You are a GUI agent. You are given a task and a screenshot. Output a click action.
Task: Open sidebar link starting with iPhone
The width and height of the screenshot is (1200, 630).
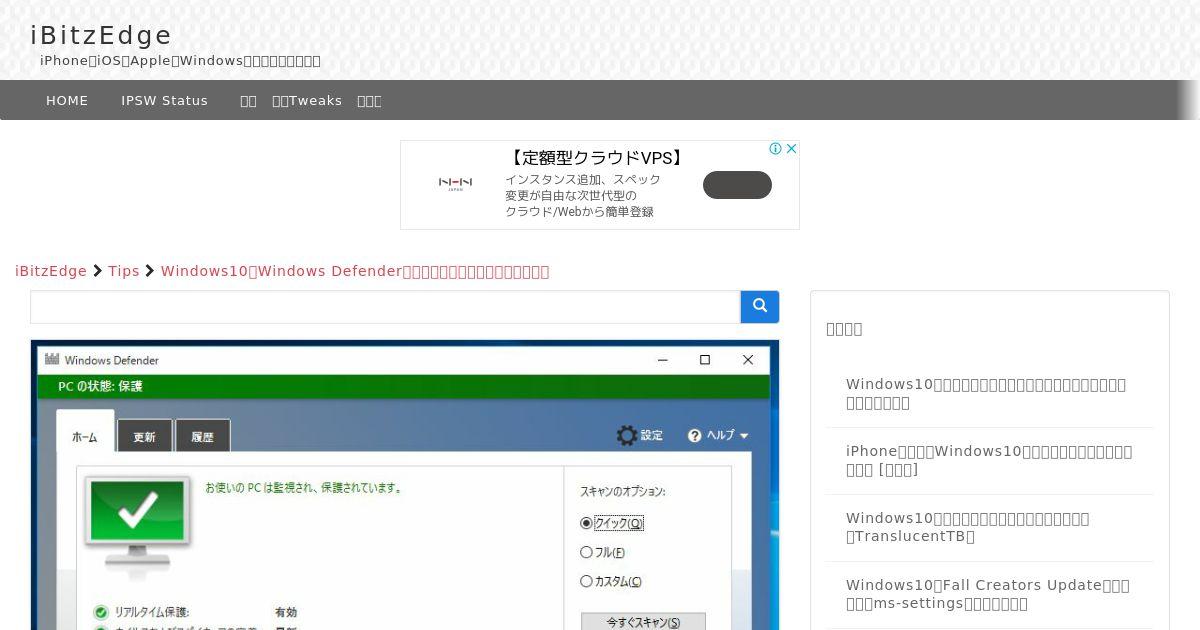(989, 460)
